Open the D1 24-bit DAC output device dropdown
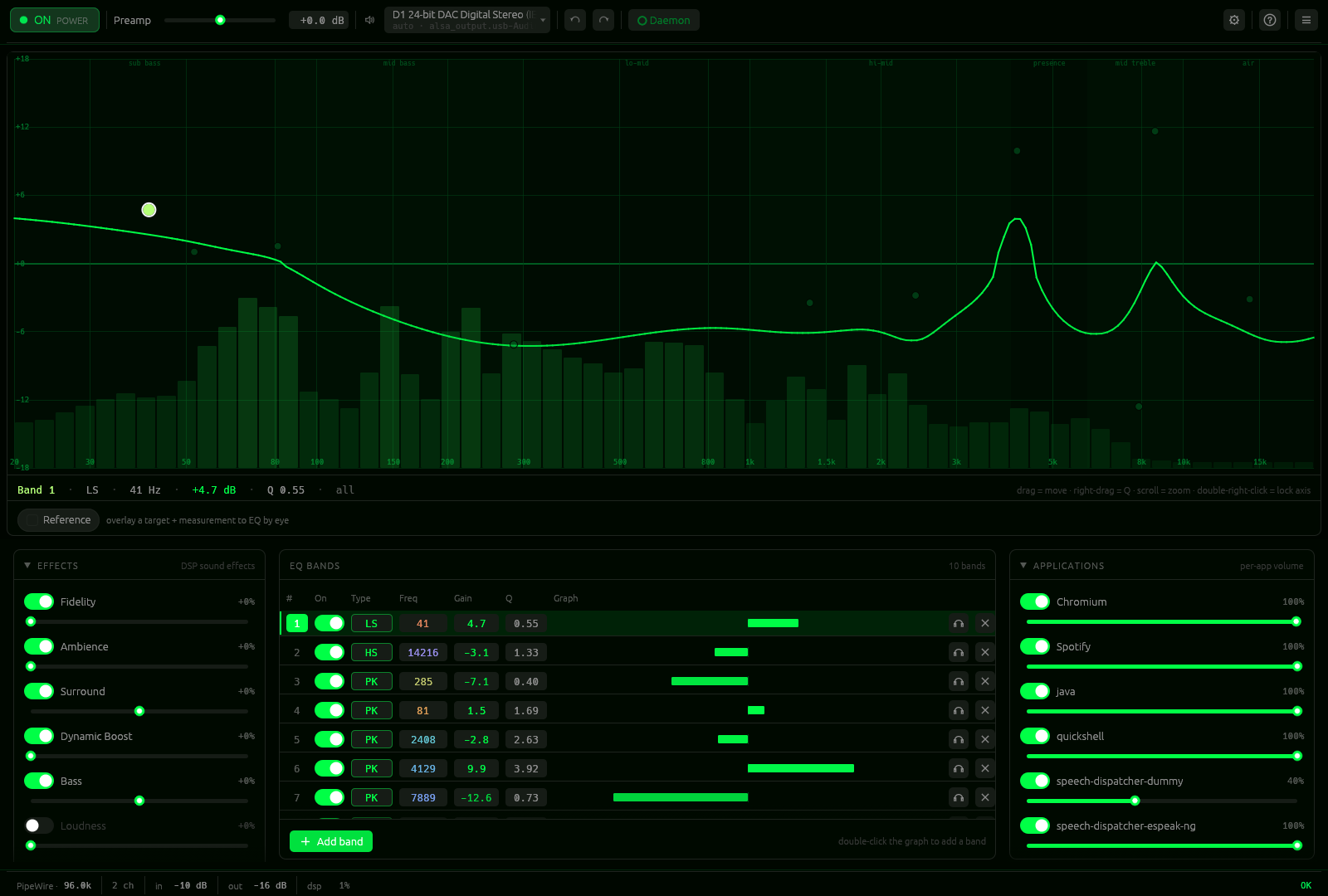Screen dimensions: 1328x896 (x=467, y=20)
